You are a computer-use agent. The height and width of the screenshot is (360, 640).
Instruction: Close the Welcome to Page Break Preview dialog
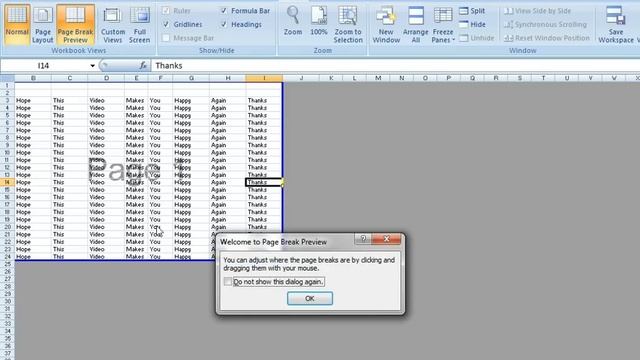click(x=386, y=239)
